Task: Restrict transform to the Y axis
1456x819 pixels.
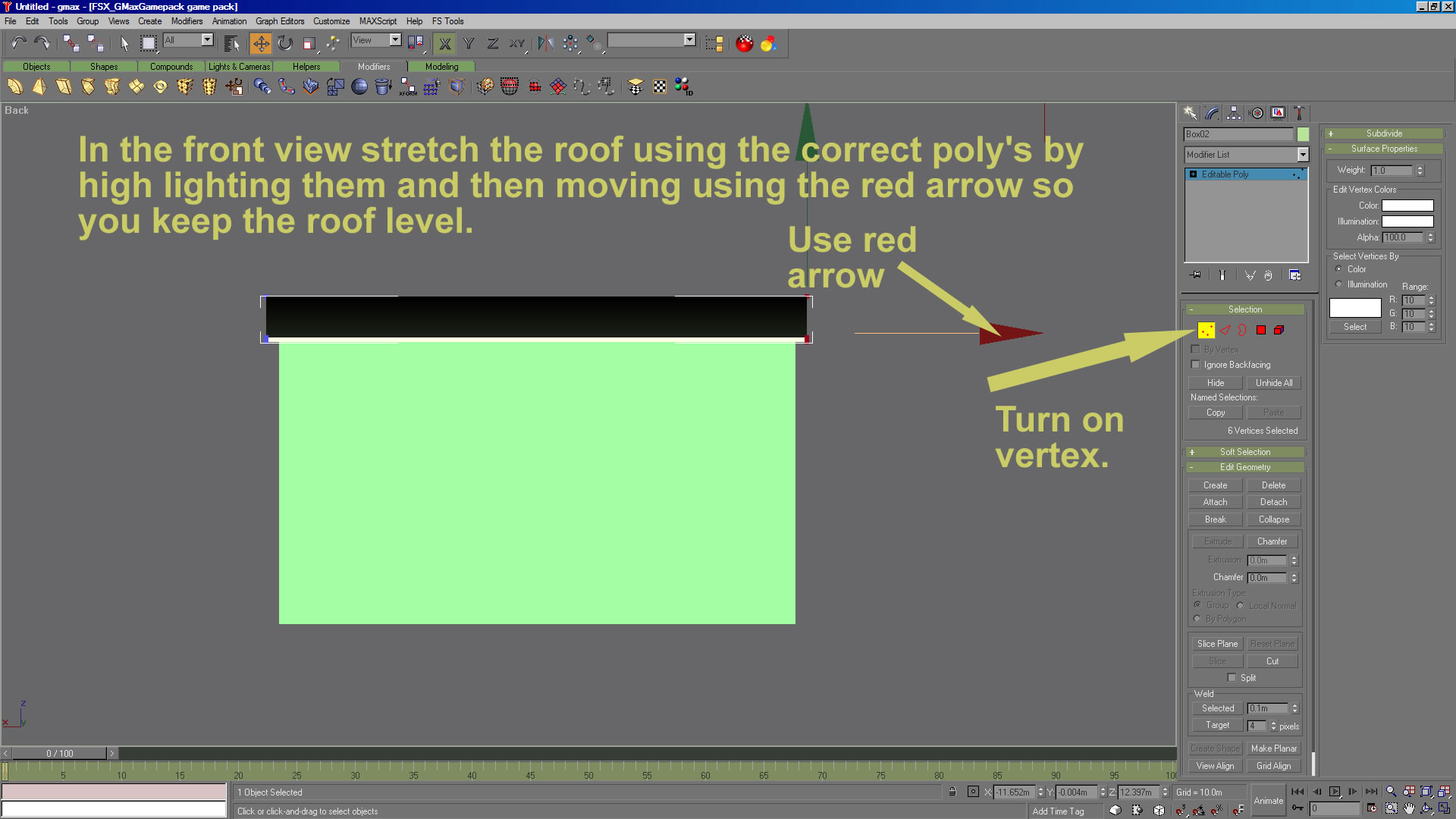Action: coord(469,44)
